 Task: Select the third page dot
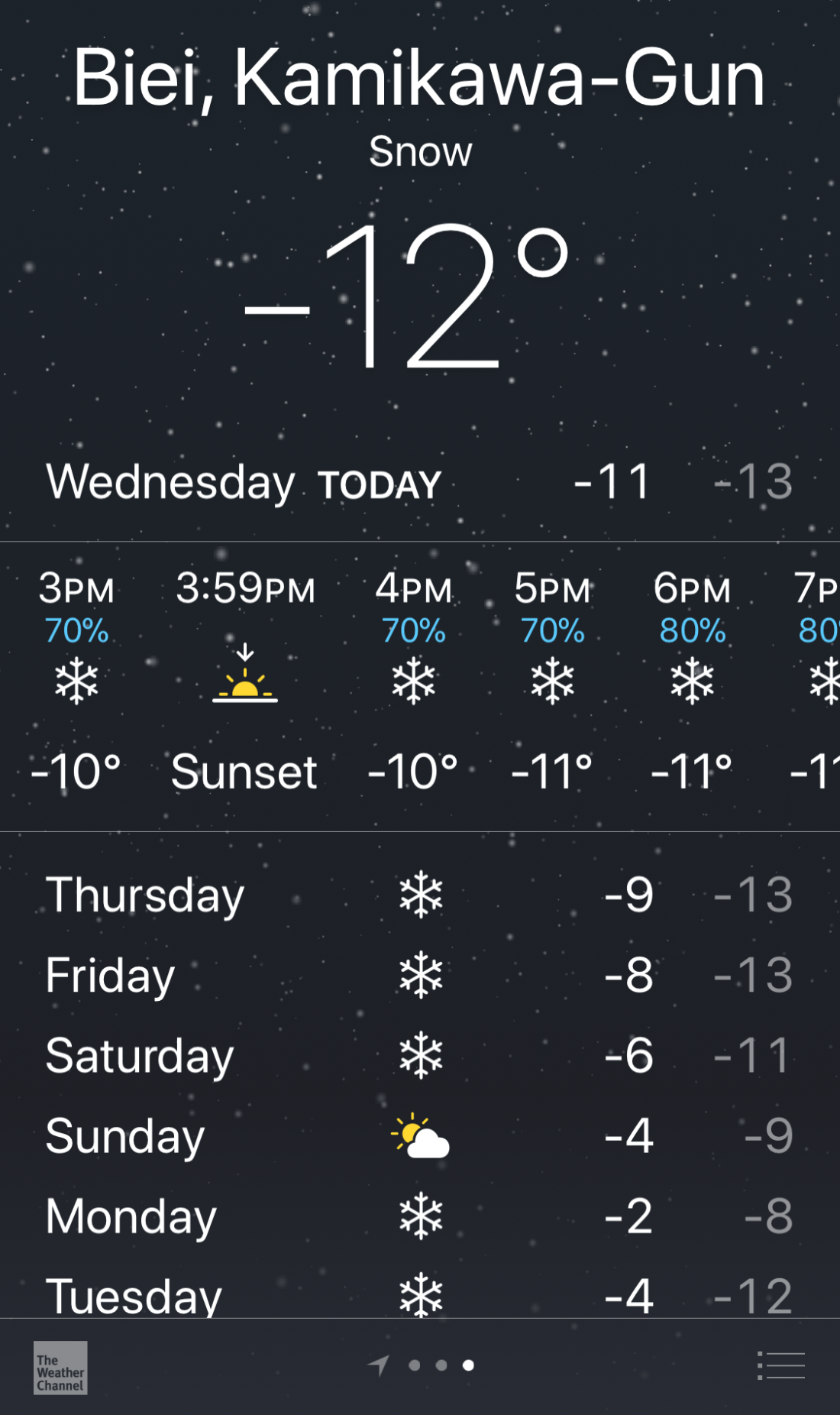tap(468, 1365)
